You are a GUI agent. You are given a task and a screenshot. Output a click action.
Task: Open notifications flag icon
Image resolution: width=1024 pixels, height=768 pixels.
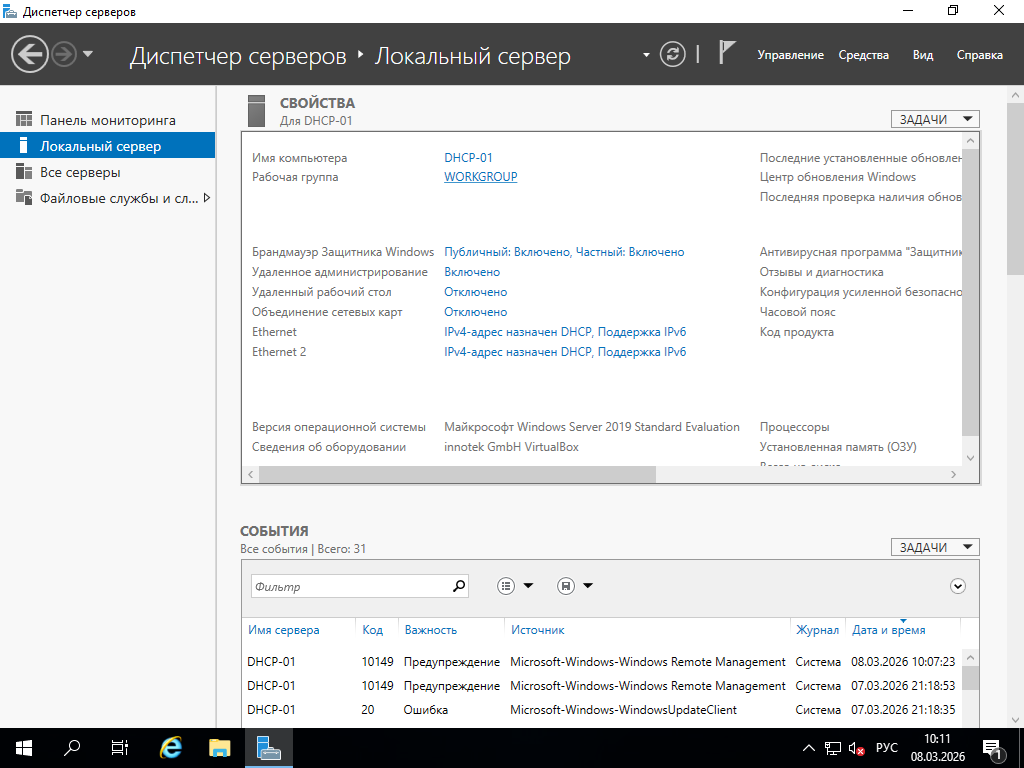tap(727, 53)
